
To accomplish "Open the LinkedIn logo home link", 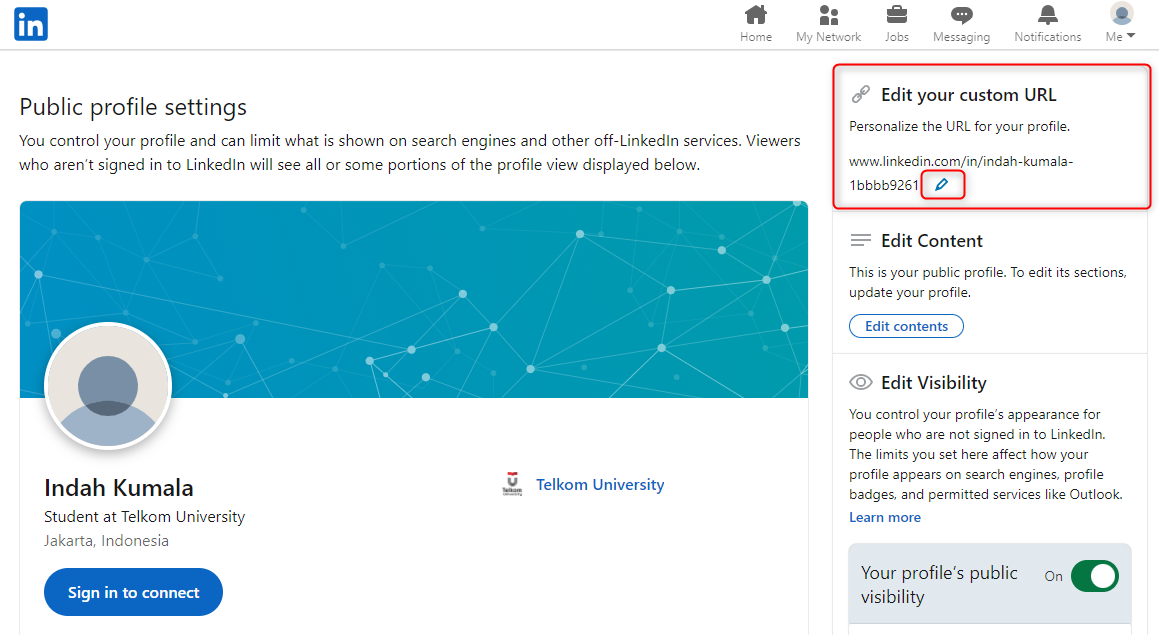I will point(31,24).
